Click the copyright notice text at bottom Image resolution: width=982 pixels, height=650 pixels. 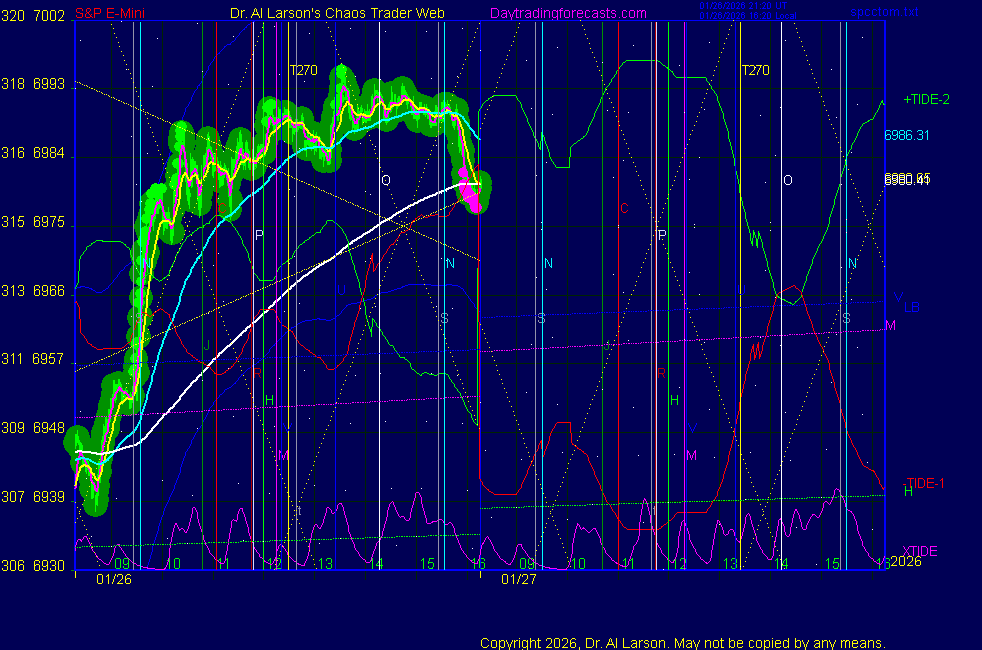click(x=682, y=643)
